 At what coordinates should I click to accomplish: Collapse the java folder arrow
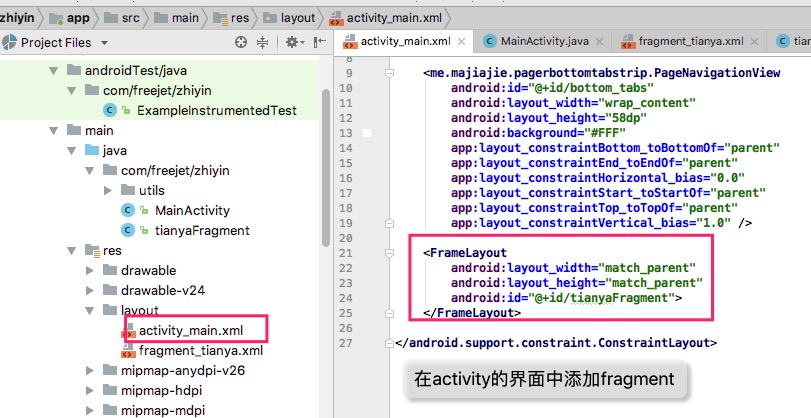(x=71, y=151)
